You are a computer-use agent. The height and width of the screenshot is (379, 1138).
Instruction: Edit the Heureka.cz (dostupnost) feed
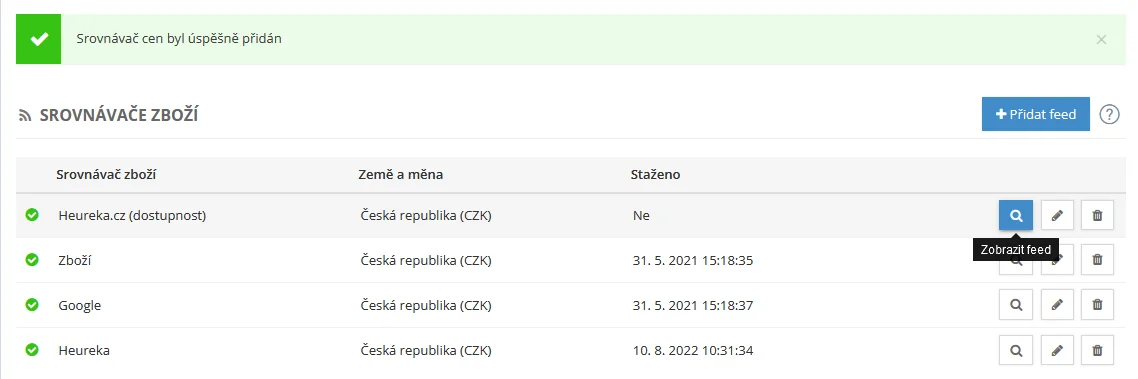(x=1057, y=216)
